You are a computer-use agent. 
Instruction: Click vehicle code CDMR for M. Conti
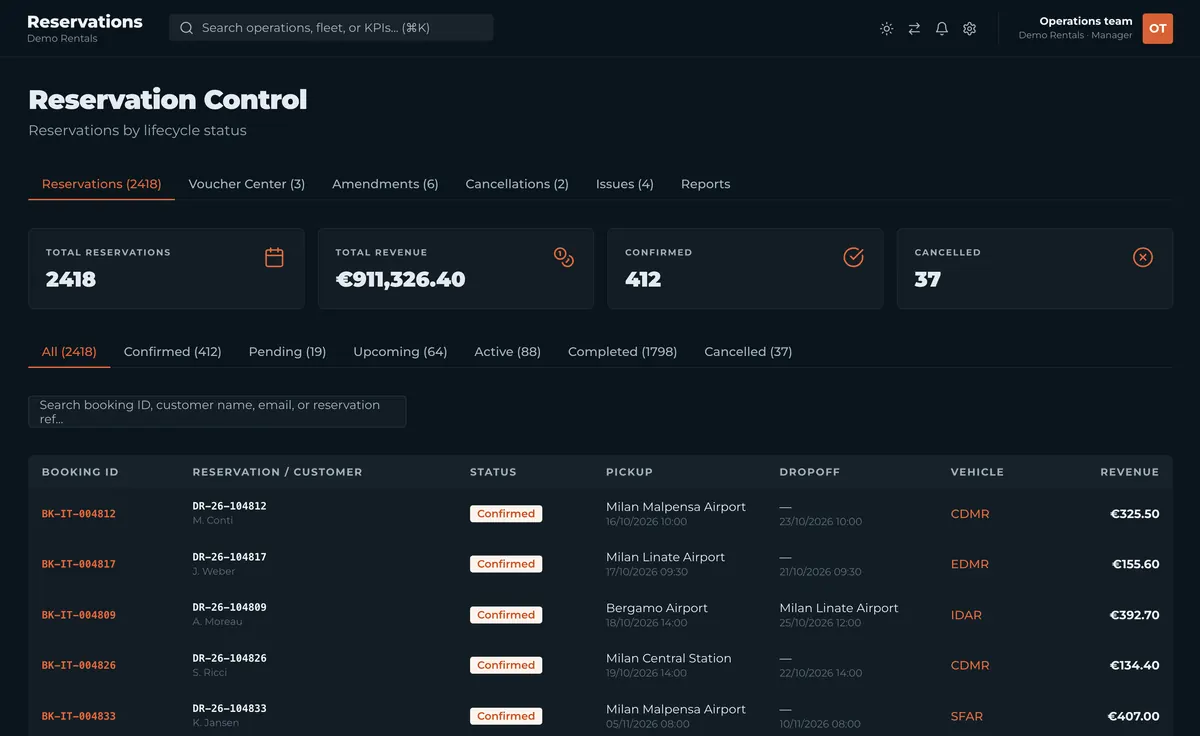[x=969, y=514]
